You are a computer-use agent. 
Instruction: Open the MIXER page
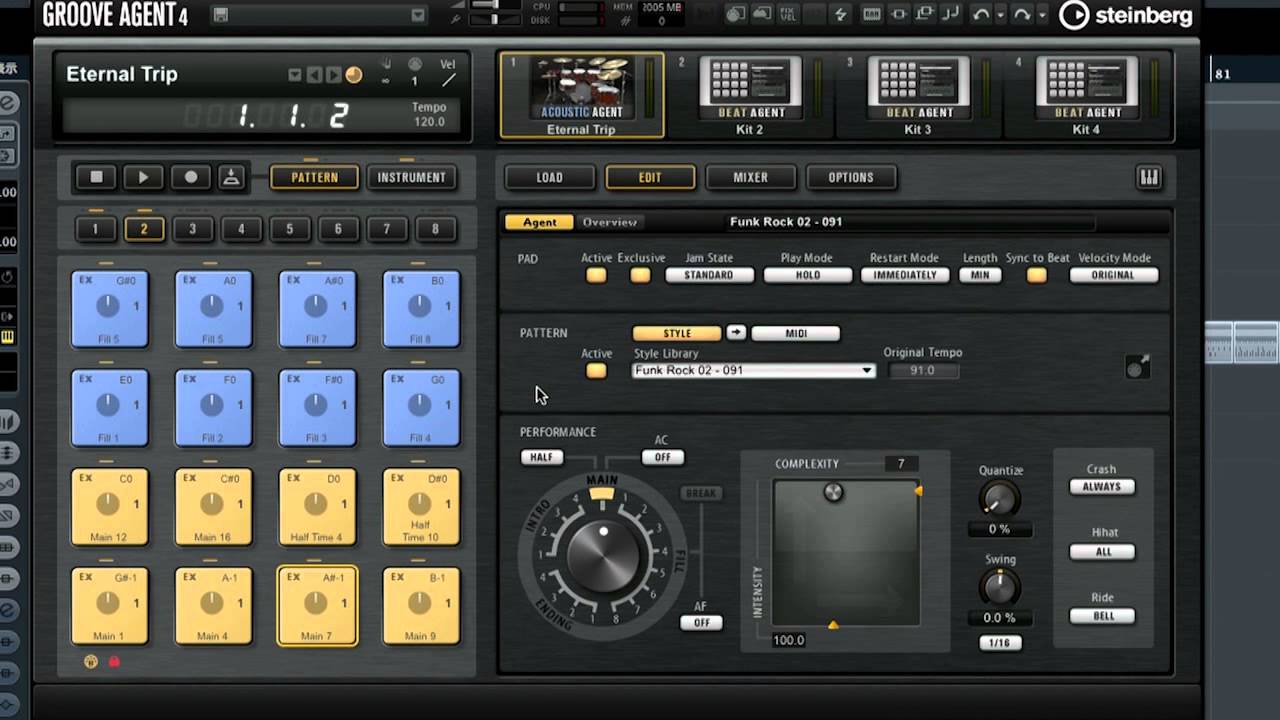(750, 177)
